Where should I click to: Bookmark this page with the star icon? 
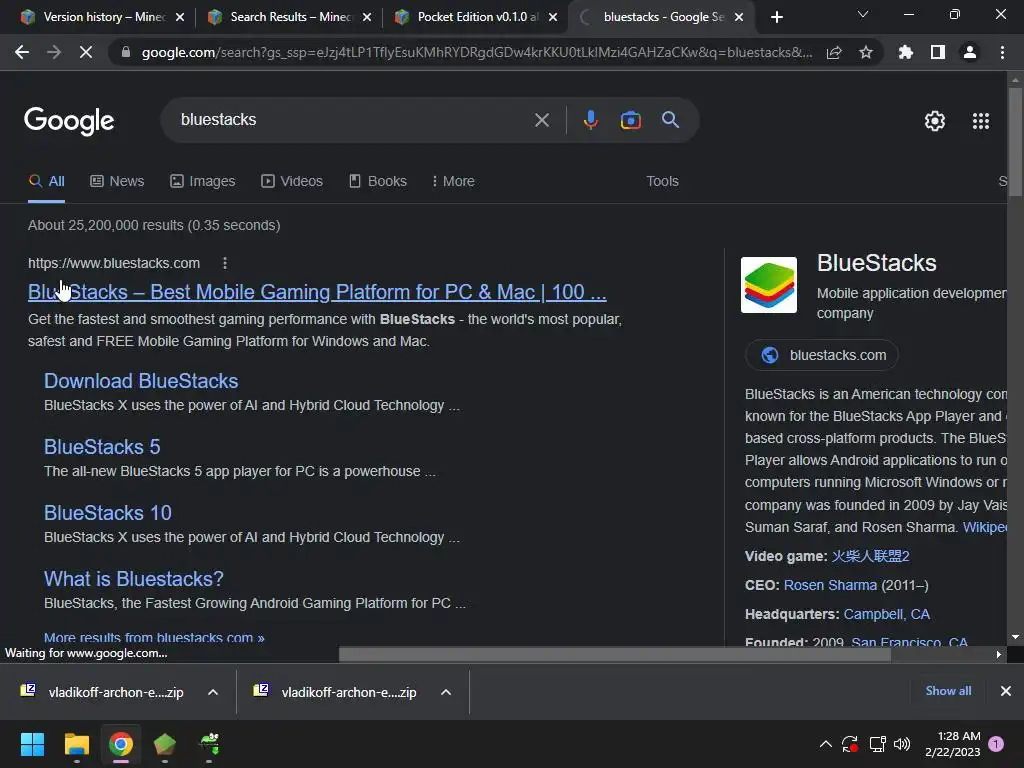coord(866,52)
